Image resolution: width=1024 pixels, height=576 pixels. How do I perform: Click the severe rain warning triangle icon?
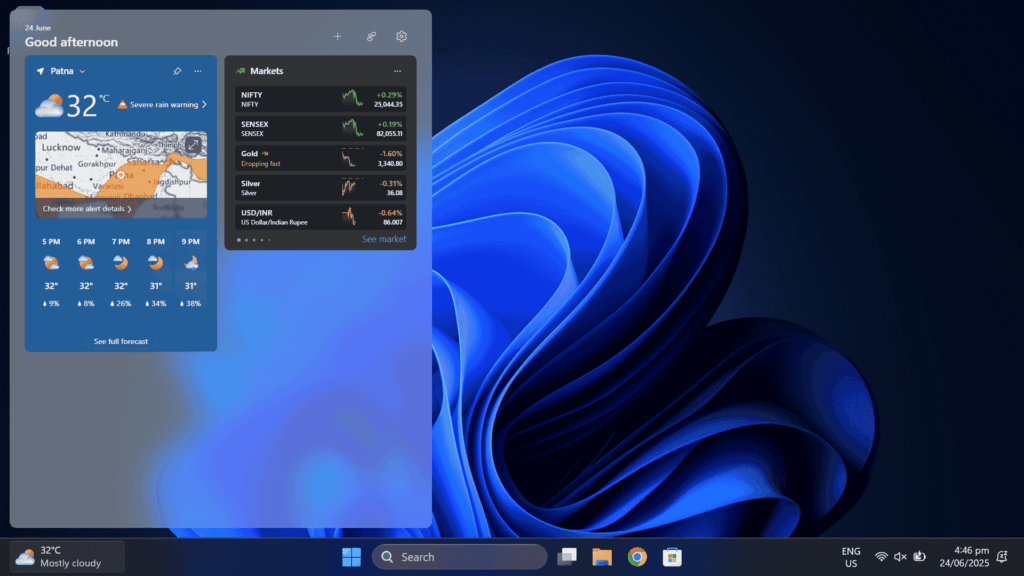[122, 104]
